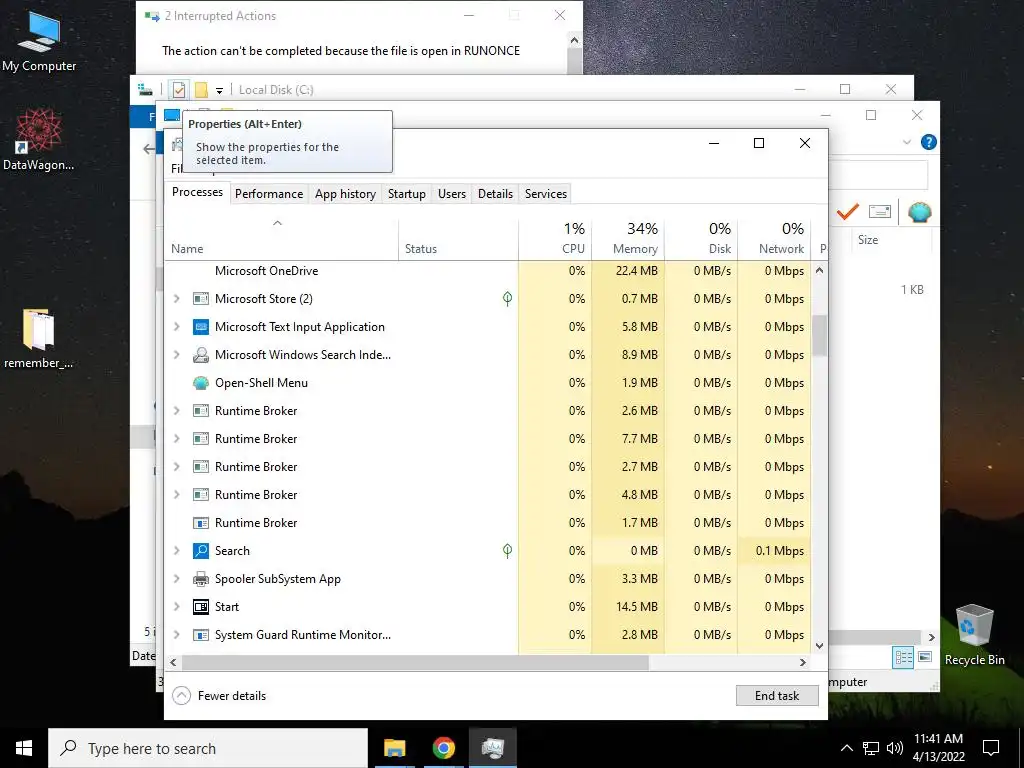Switch to the Processes tab

click(197, 192)
